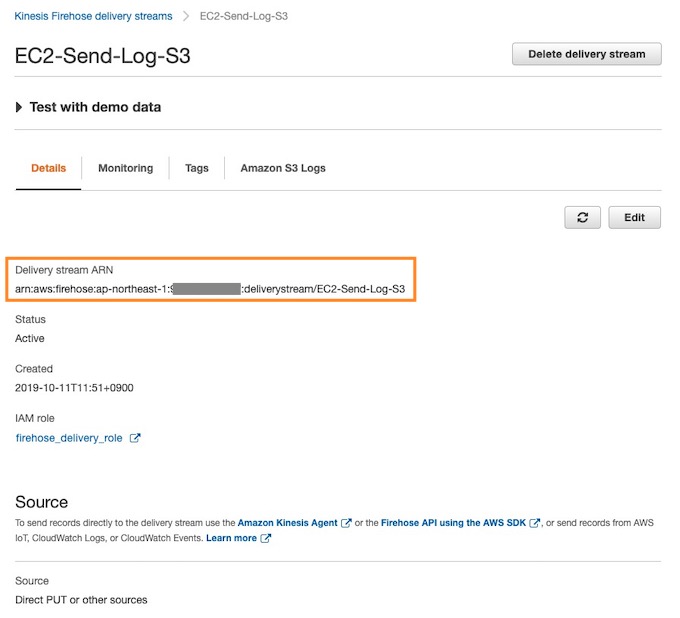
Task: Click external link icon beside firehose_delivery_role
Action: click(x=135, y=438)
